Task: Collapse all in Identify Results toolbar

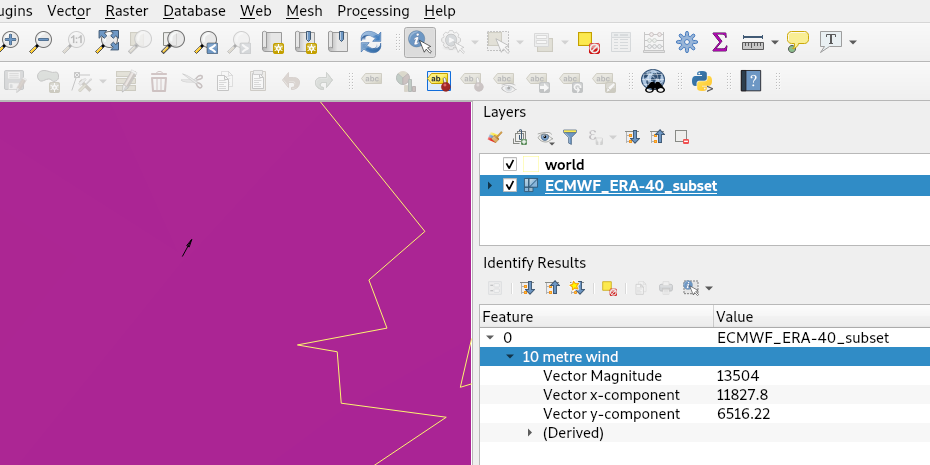Action: point(552,288)
